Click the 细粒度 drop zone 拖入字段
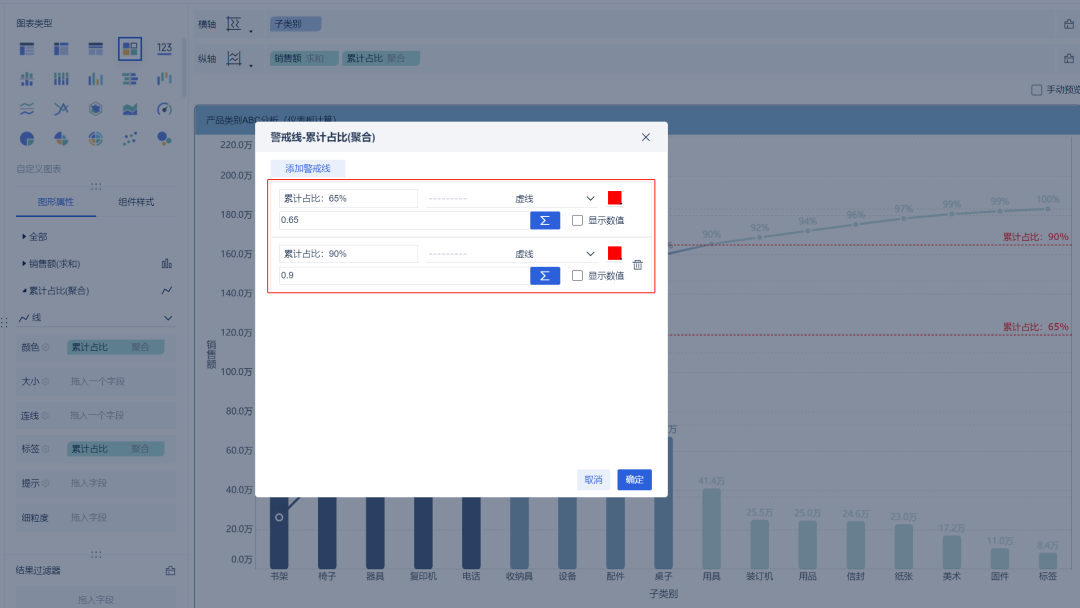1080x608 pixels. (x=121, y=518)
